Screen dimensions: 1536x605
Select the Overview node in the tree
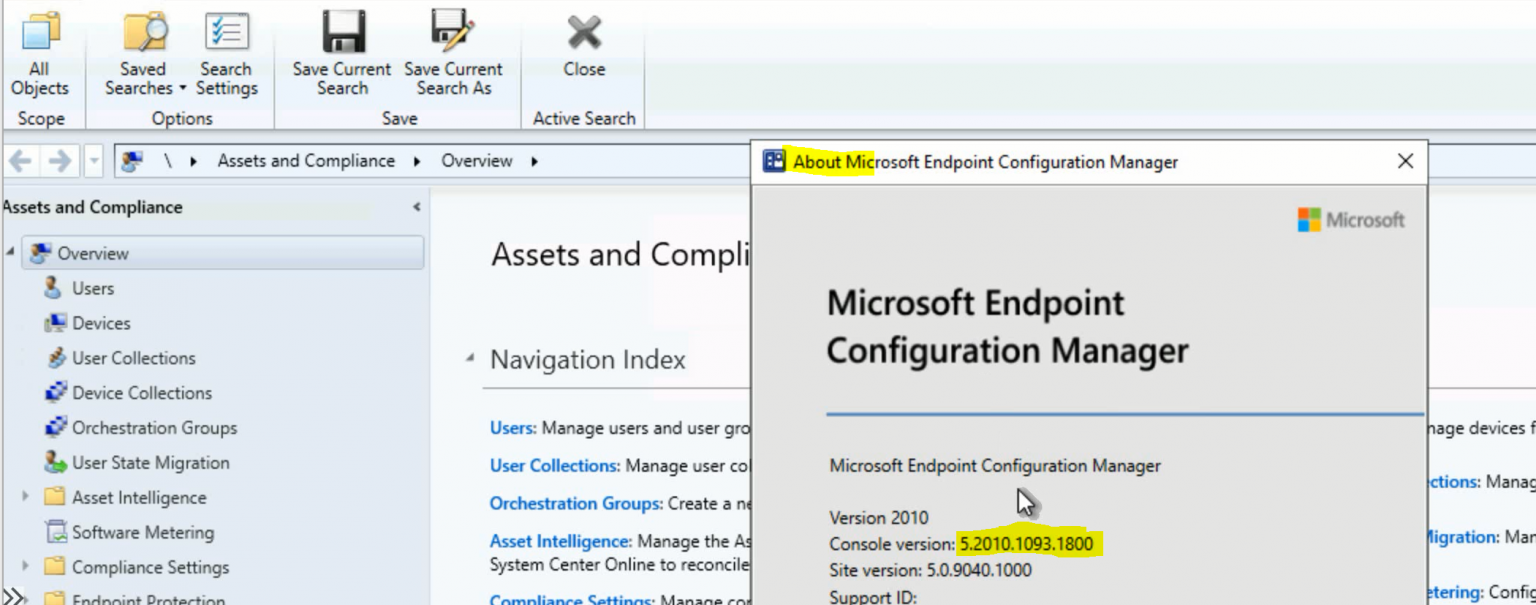point(223,253)
